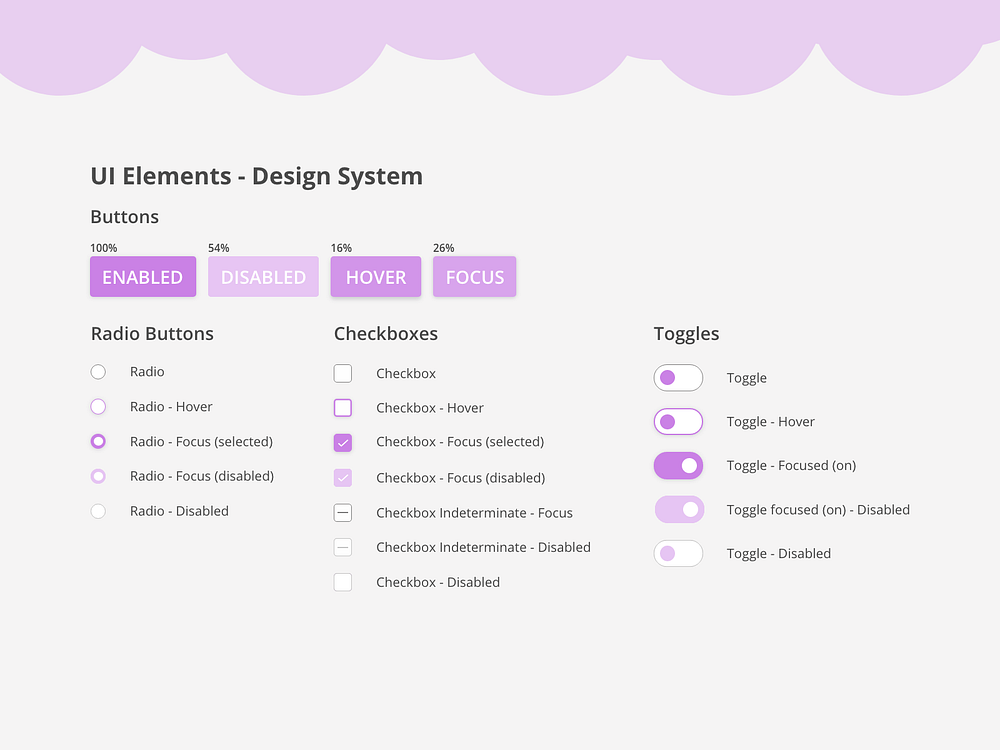1000x750 pixels.
Task: Turn off the Toggle - Focused (on) switch
Action: (x=678, y=466)
